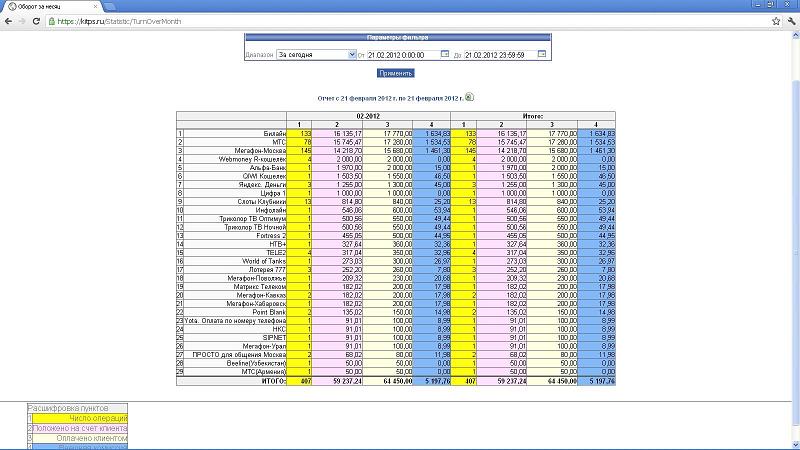Screen dimensions: 800x450
Task: Click the 'Параметры фильтра' panel header
Action: 397,37
